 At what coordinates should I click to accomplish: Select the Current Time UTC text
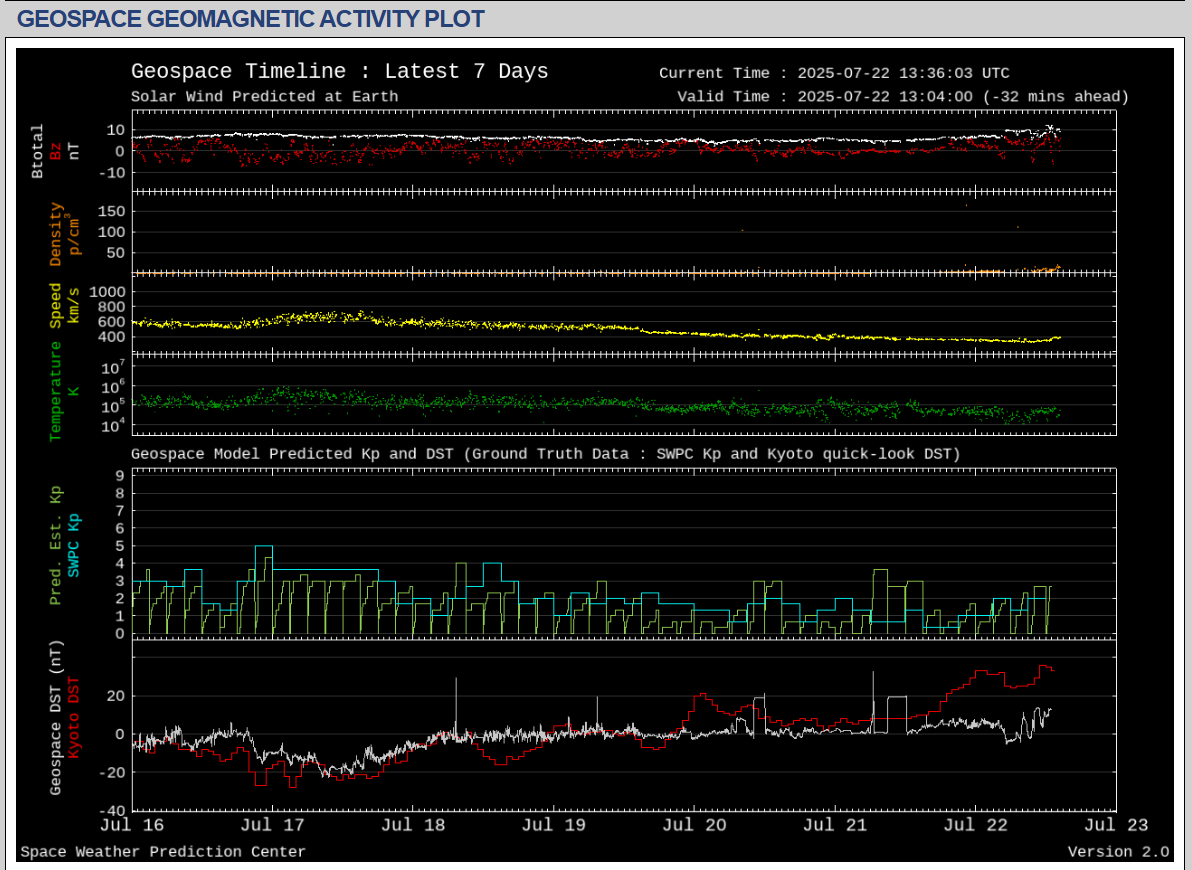[834, 73]
